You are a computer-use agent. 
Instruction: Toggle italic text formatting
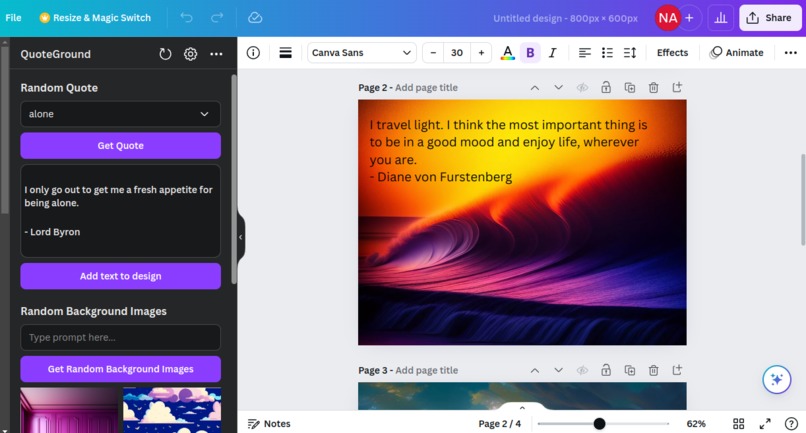coord(553,52)
